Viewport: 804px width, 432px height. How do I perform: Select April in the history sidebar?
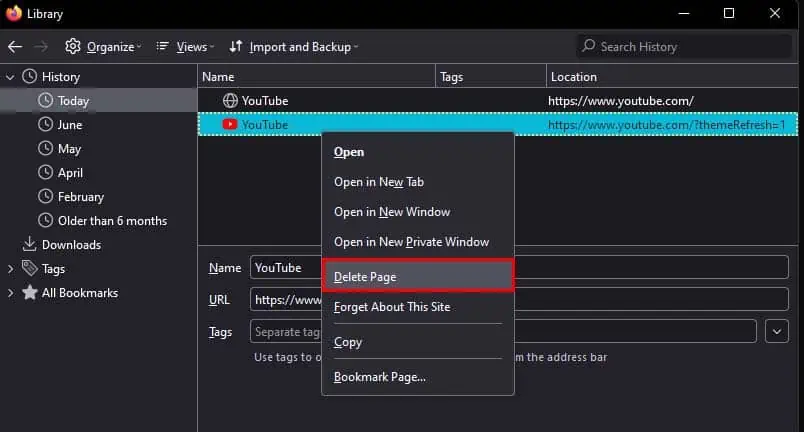pos(98,173)
